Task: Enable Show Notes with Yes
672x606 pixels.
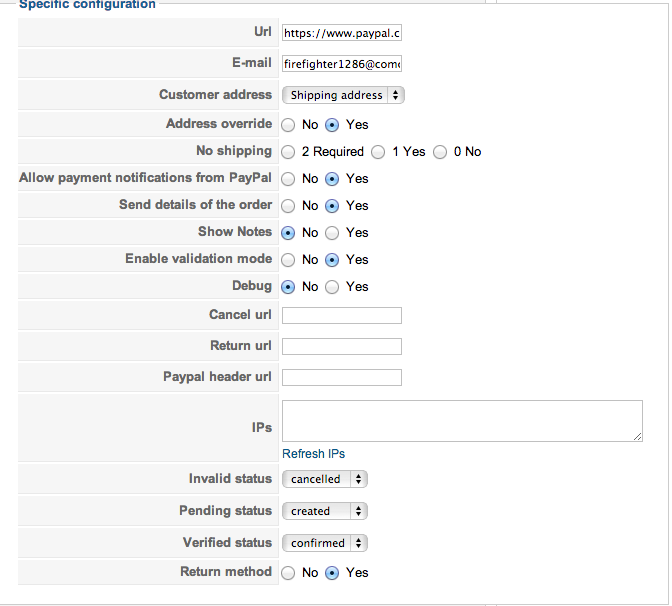Action: (x=332, y=233)
